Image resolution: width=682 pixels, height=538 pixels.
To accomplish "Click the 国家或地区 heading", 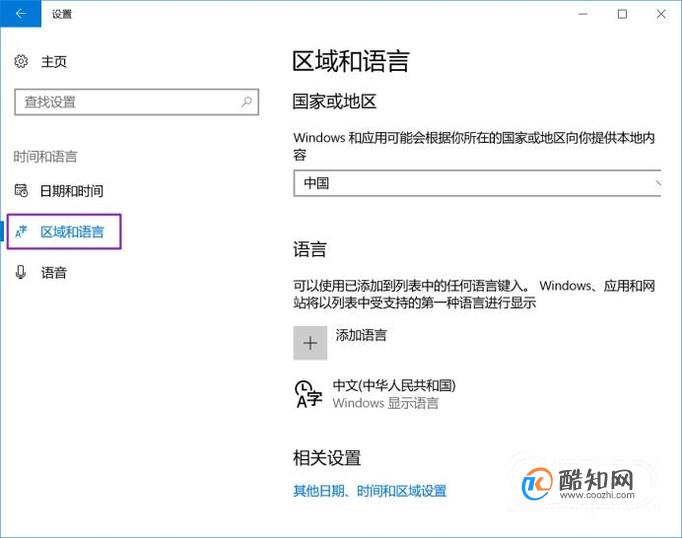I will pyautogui.click(x=334, y=101).
